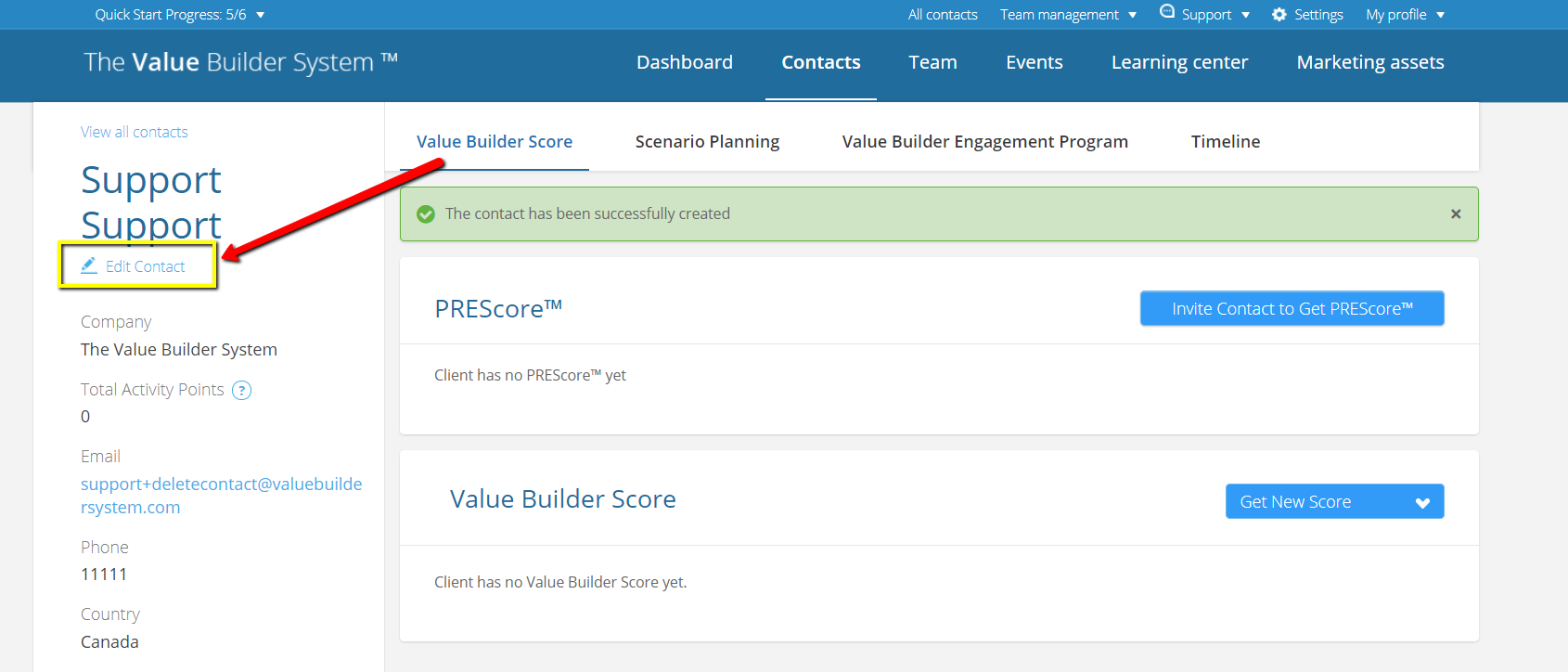
Task: Open the Learning center menu item
Action: click(1179, 62)
